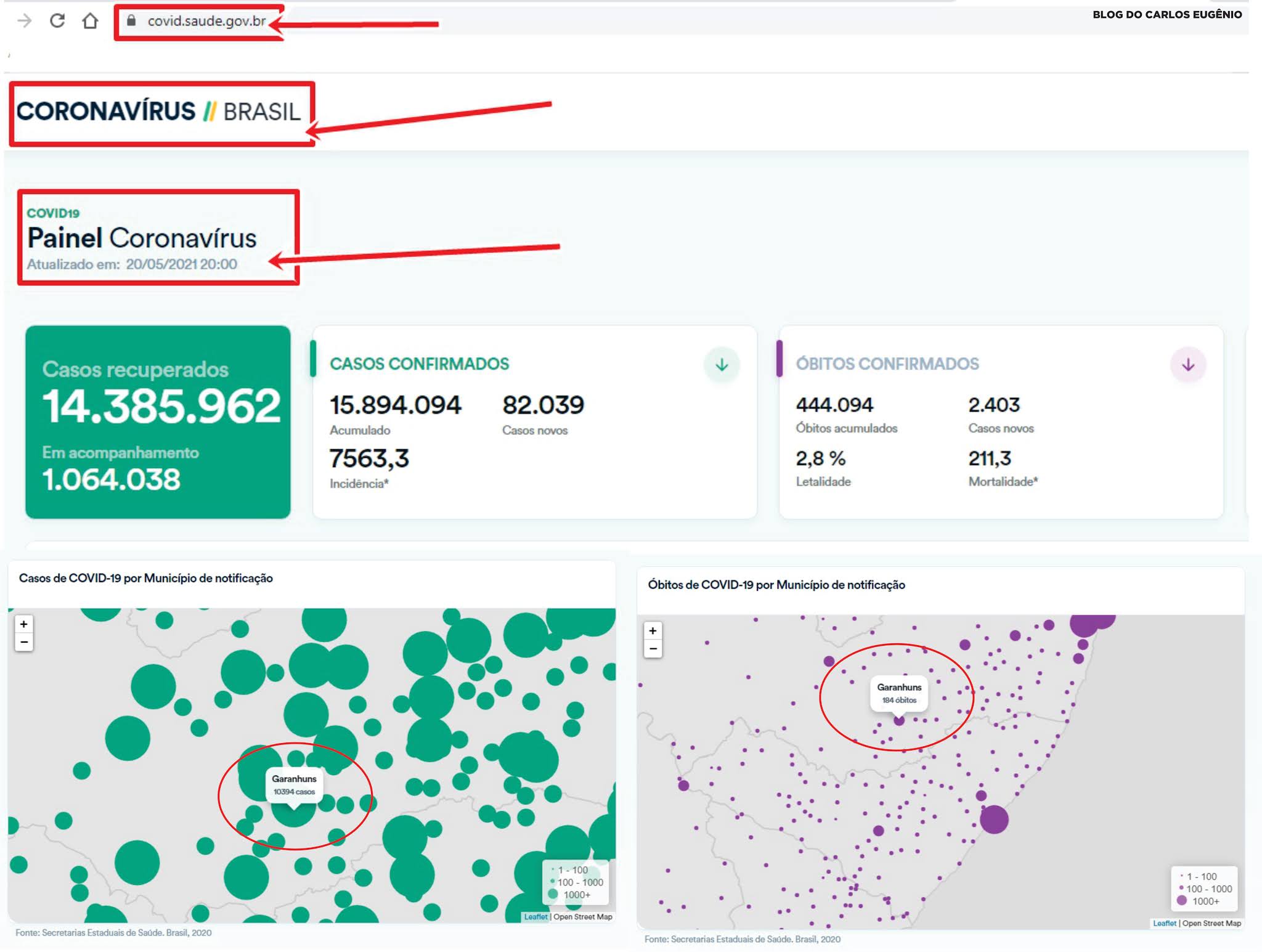Click the padlock site security icon
The image size is (1262, 952).
pyautogui.click(x=131, y=21)
